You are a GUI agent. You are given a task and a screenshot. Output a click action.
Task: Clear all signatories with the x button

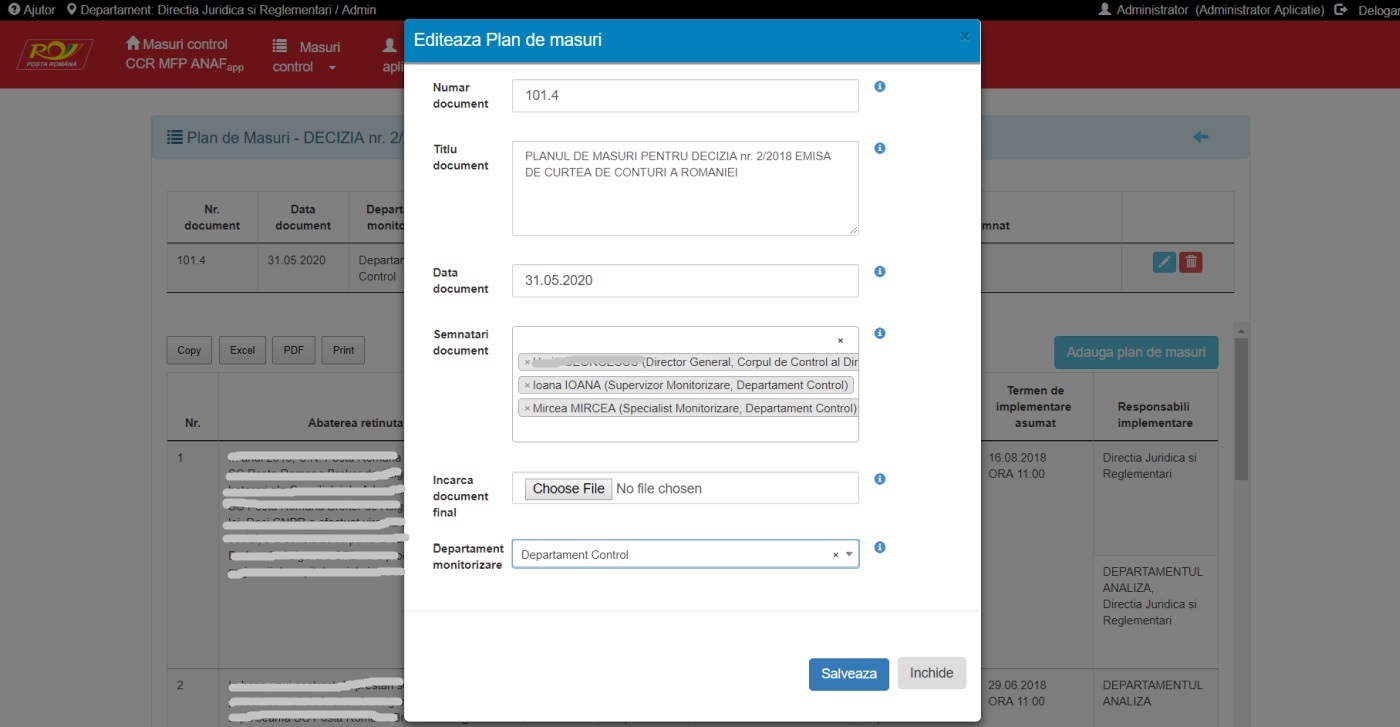[x=840, y=341]
